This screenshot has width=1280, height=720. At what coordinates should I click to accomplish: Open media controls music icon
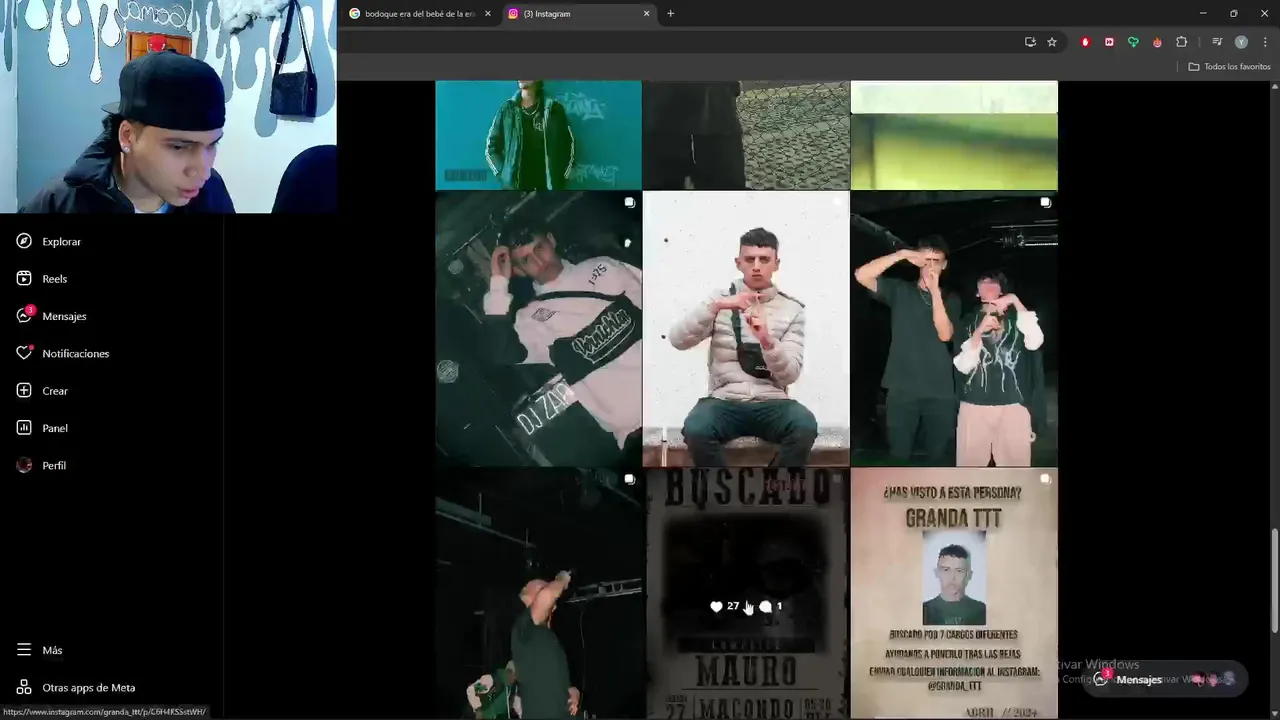tap(1217, 42)
